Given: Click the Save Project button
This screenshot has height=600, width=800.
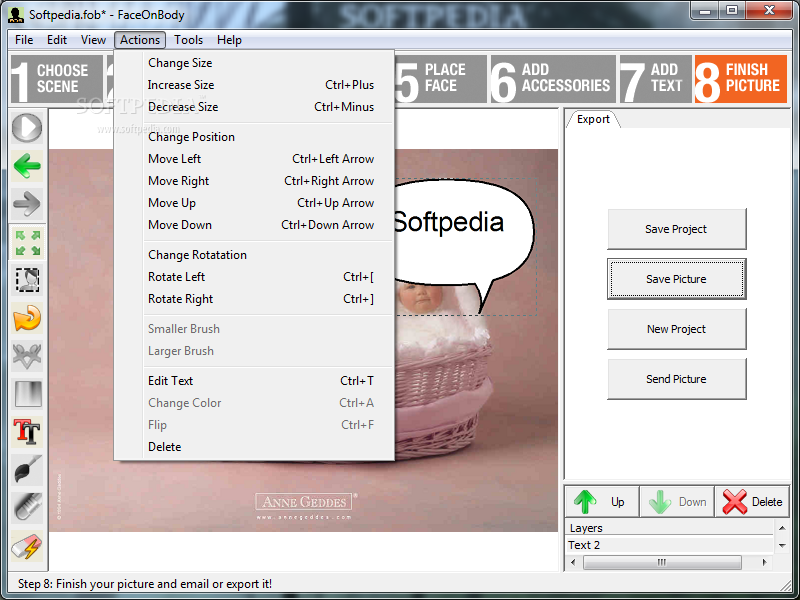Looking at the screenshot, I should pos(677,229).
